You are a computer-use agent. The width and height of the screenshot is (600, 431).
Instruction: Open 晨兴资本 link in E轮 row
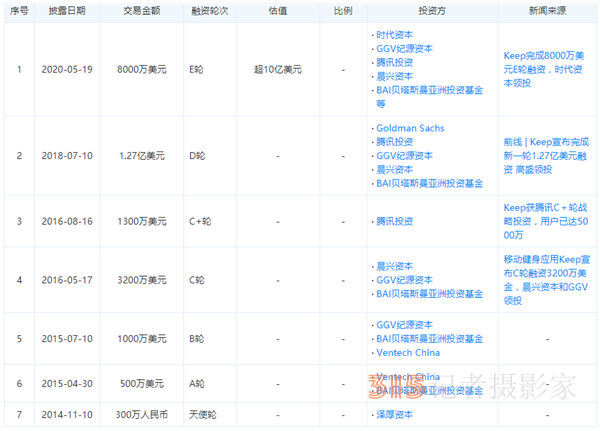(x=395, y=76)
